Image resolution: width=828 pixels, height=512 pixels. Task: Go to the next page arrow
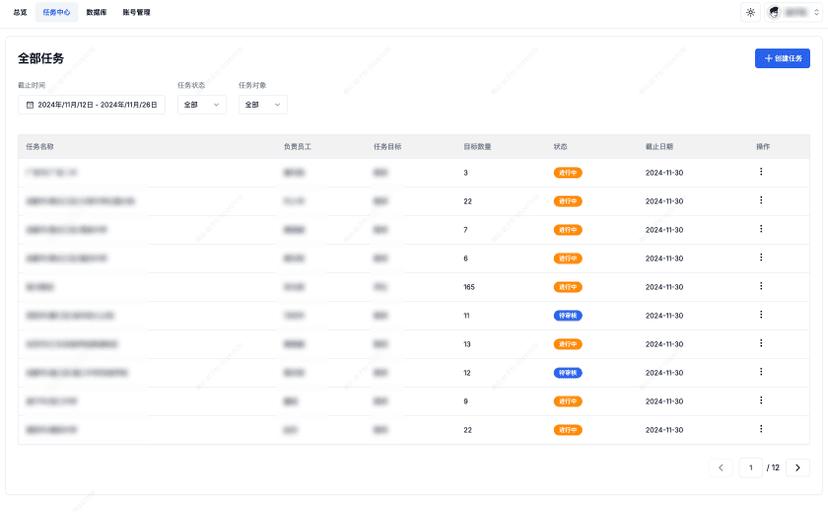point(797,467)
